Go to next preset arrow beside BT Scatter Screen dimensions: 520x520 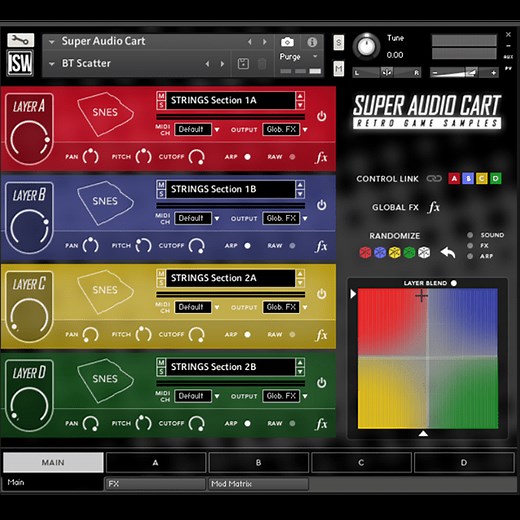point(222,64)
